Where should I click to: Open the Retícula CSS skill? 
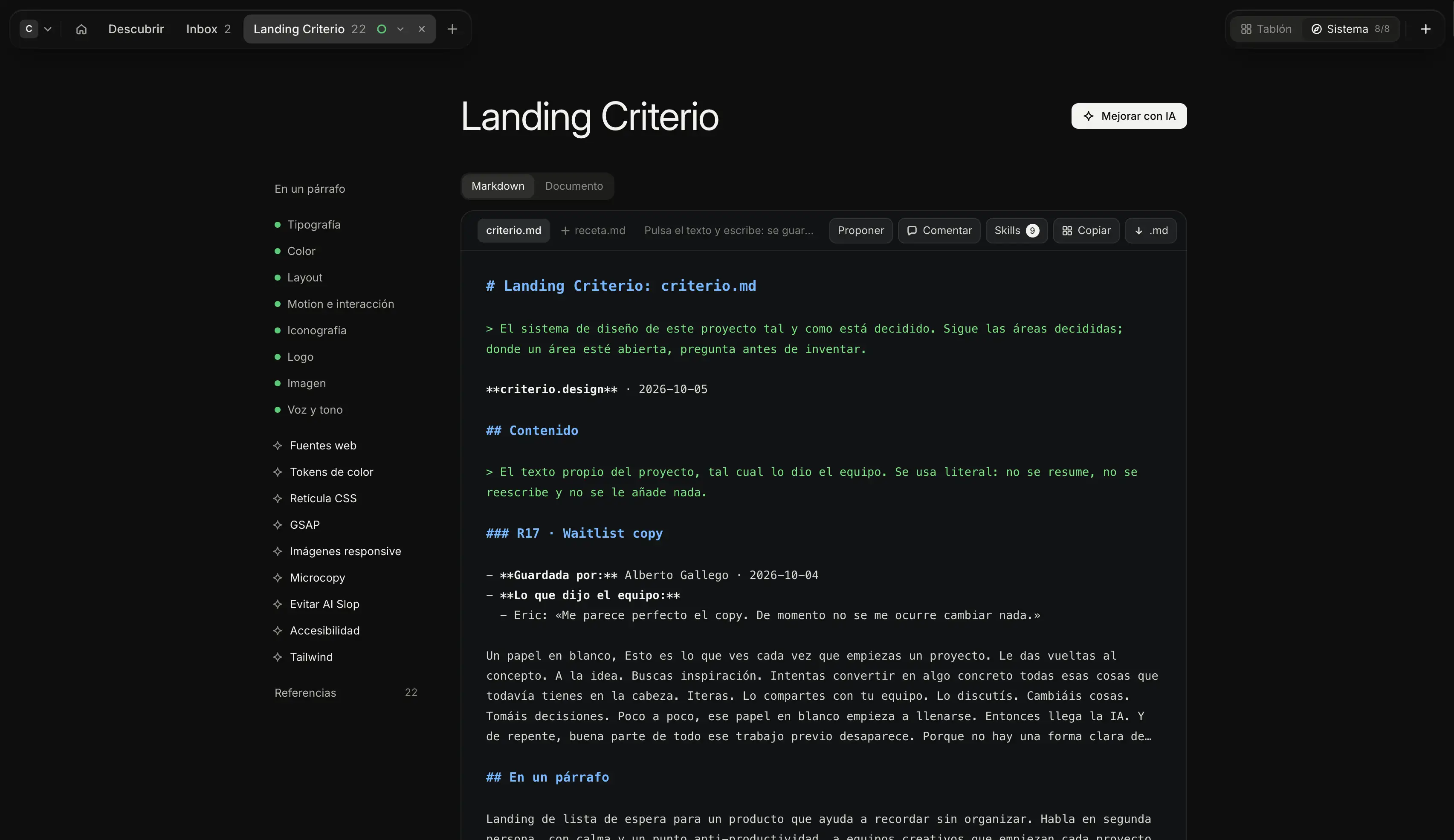(x=315, y=498)
